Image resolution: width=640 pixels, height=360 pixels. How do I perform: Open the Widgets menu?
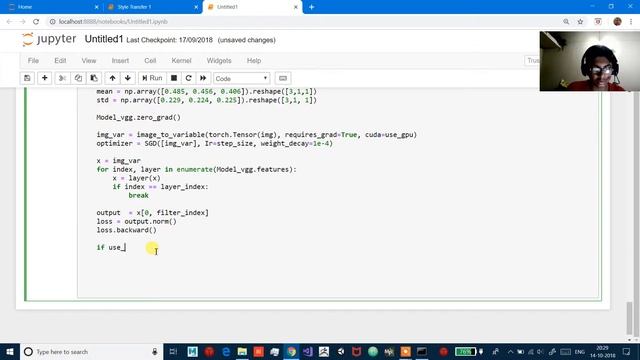219,60
